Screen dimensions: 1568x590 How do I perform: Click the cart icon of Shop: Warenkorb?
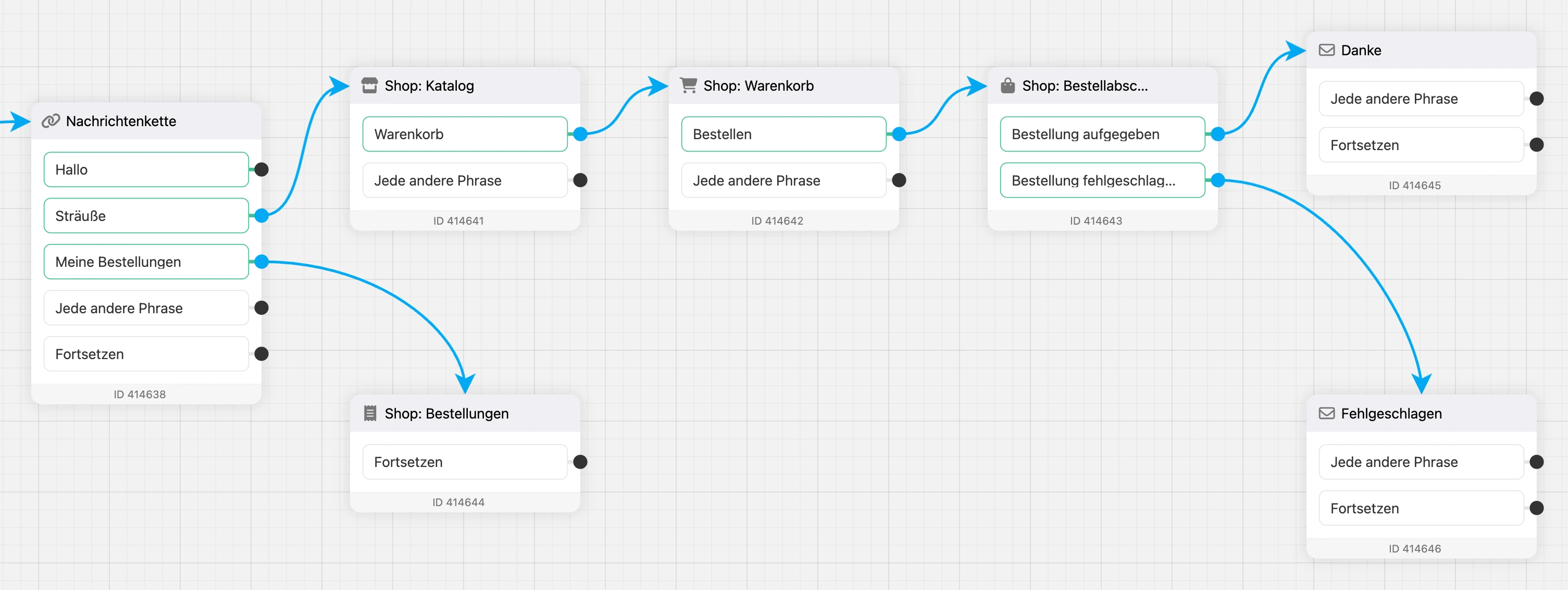click(x=689, y=85)
